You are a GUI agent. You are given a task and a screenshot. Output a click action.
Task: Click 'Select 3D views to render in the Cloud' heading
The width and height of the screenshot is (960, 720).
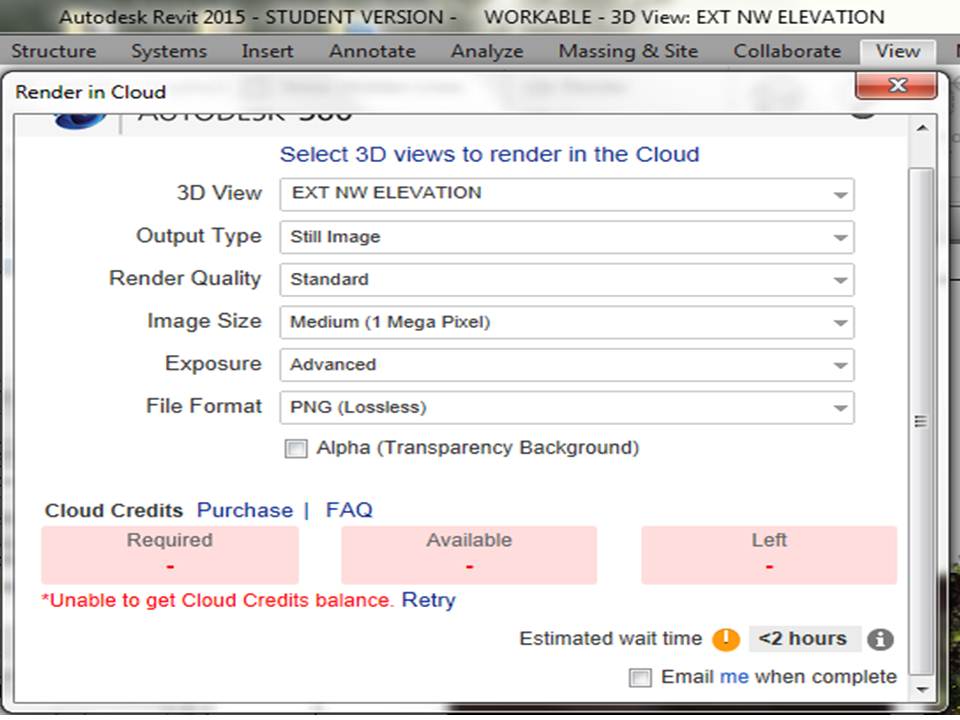489,154
